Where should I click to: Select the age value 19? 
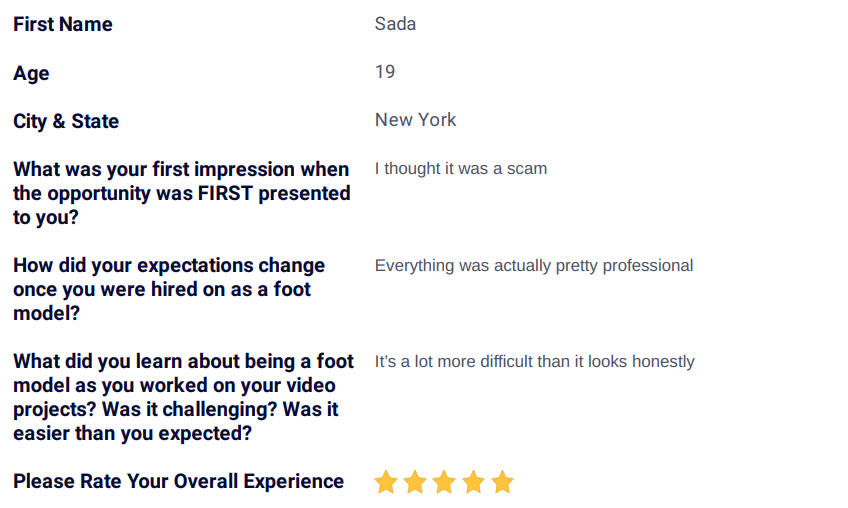point(385,71)
